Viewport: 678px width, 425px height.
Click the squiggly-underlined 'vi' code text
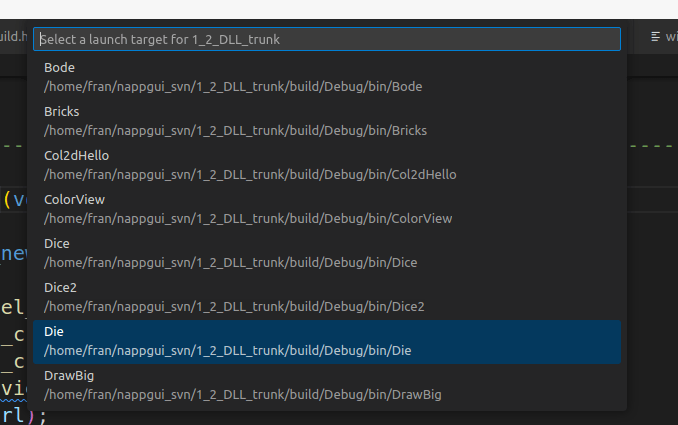(x=14, y=388)
